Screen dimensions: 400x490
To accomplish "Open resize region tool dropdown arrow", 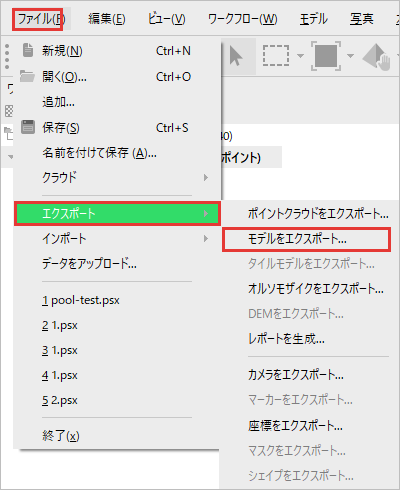I will click(350, 56).
